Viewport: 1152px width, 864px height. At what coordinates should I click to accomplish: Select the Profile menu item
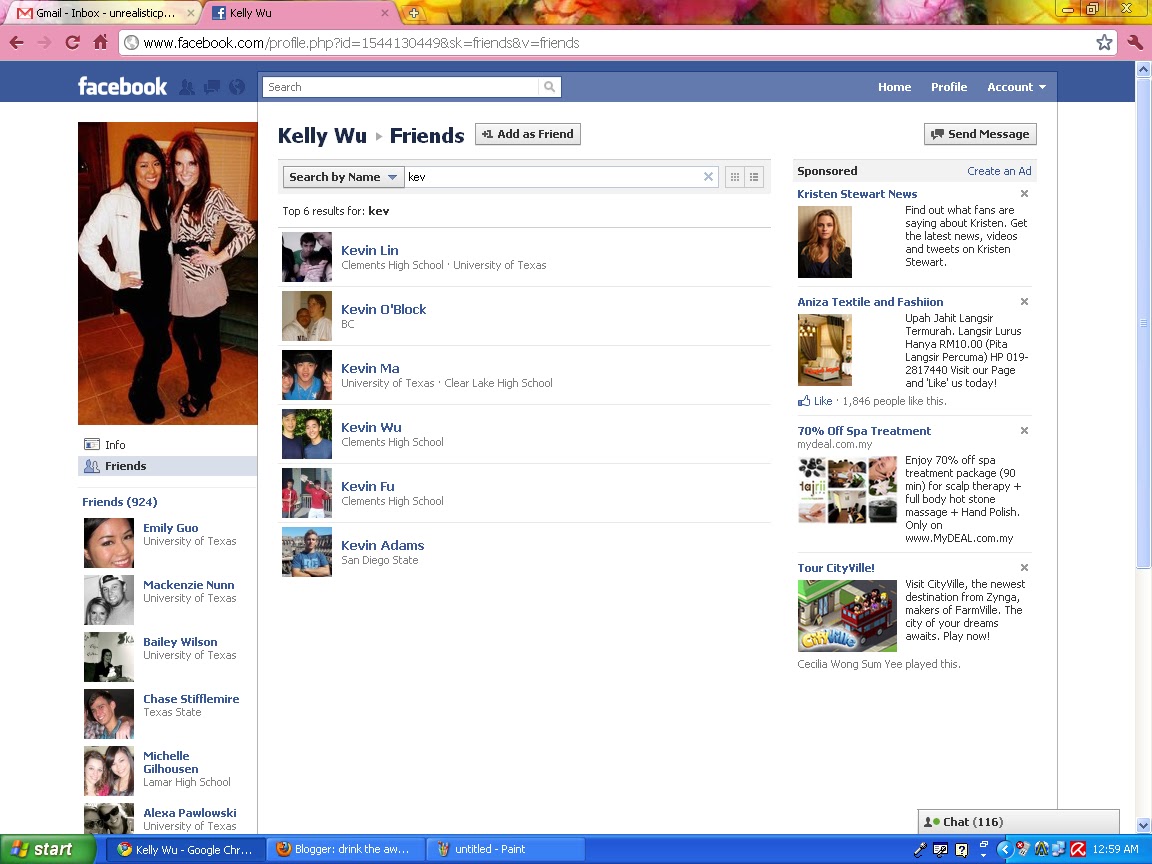point(948,87)
